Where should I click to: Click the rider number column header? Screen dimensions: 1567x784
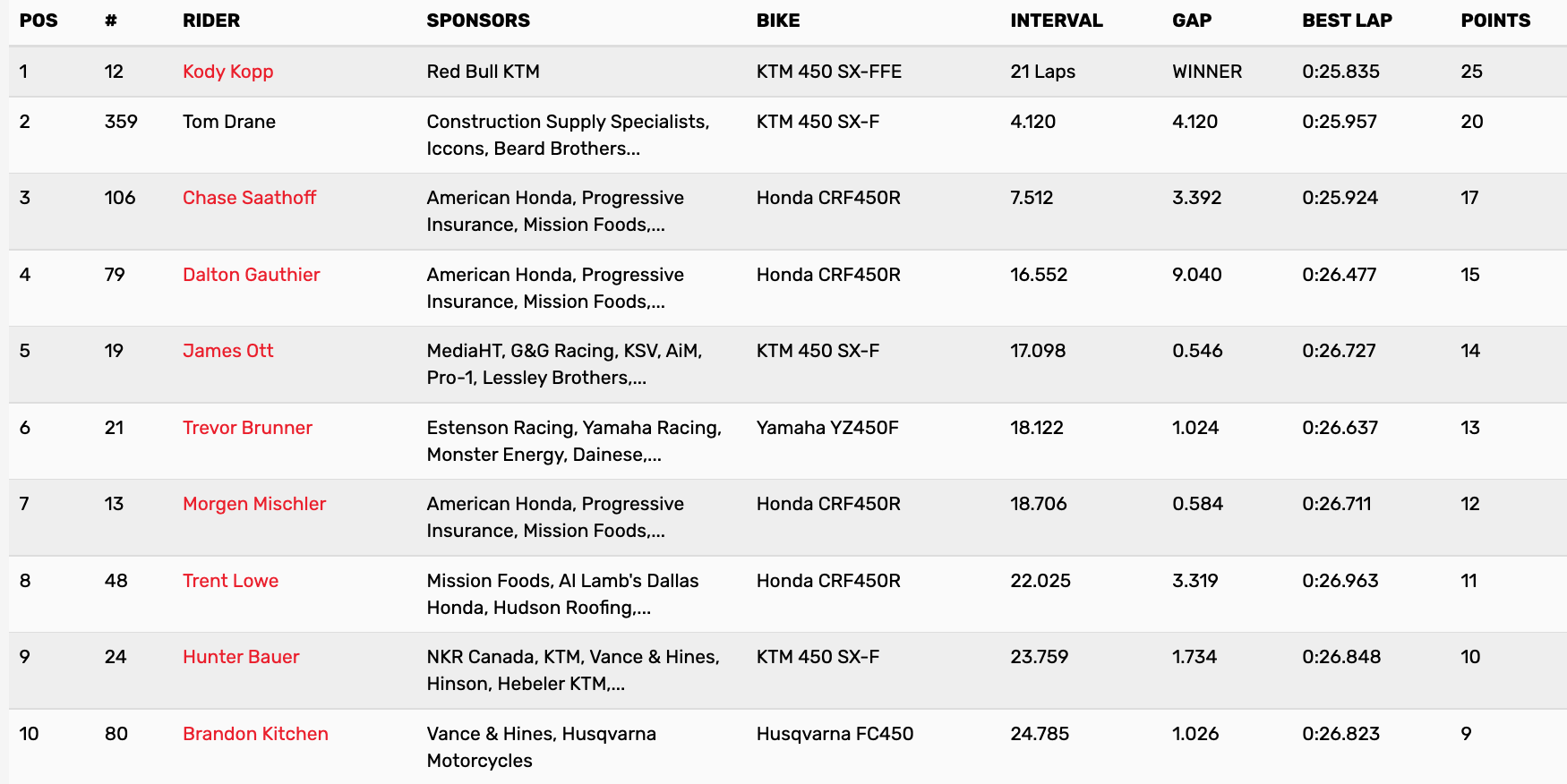point(111,21)
